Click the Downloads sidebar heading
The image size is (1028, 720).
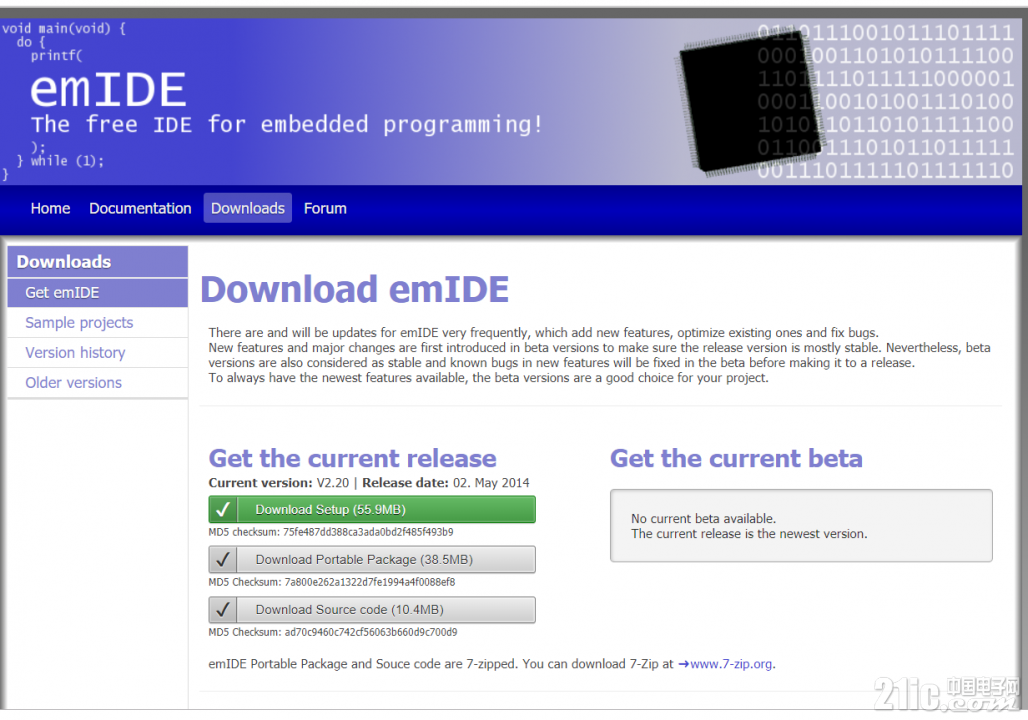98,262
